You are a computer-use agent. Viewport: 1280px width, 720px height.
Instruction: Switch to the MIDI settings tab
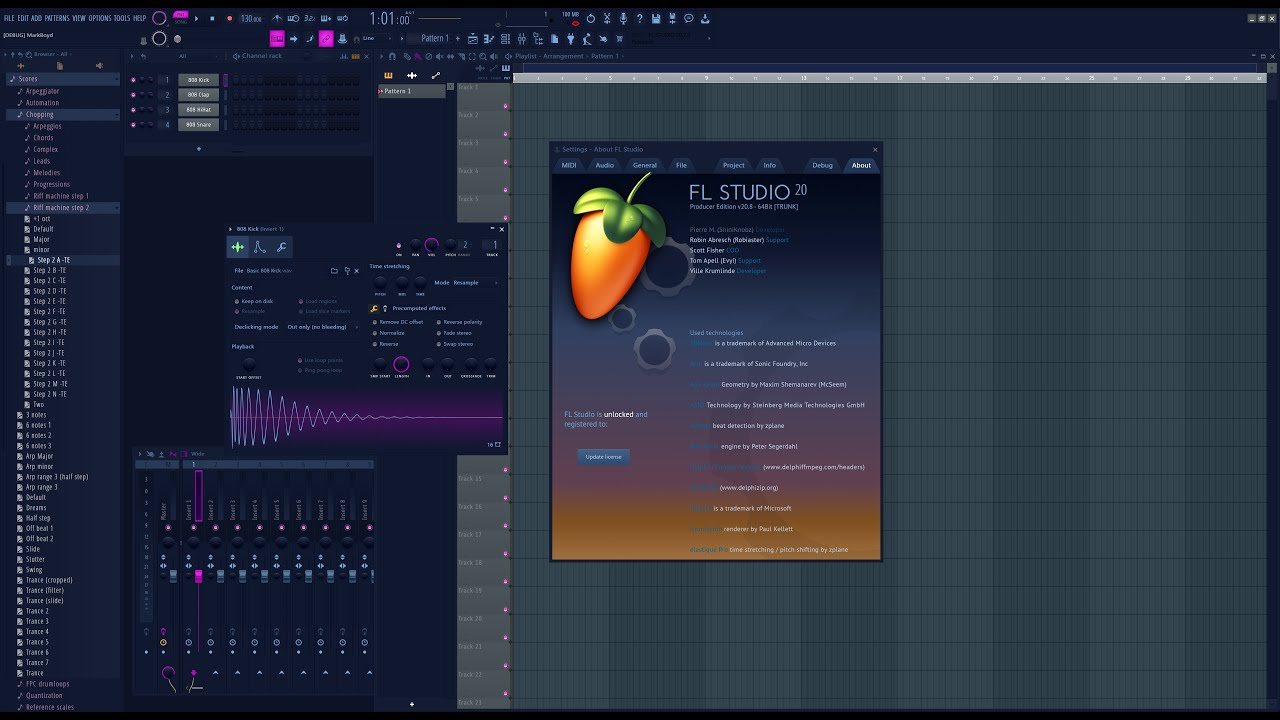pos(569,165)
